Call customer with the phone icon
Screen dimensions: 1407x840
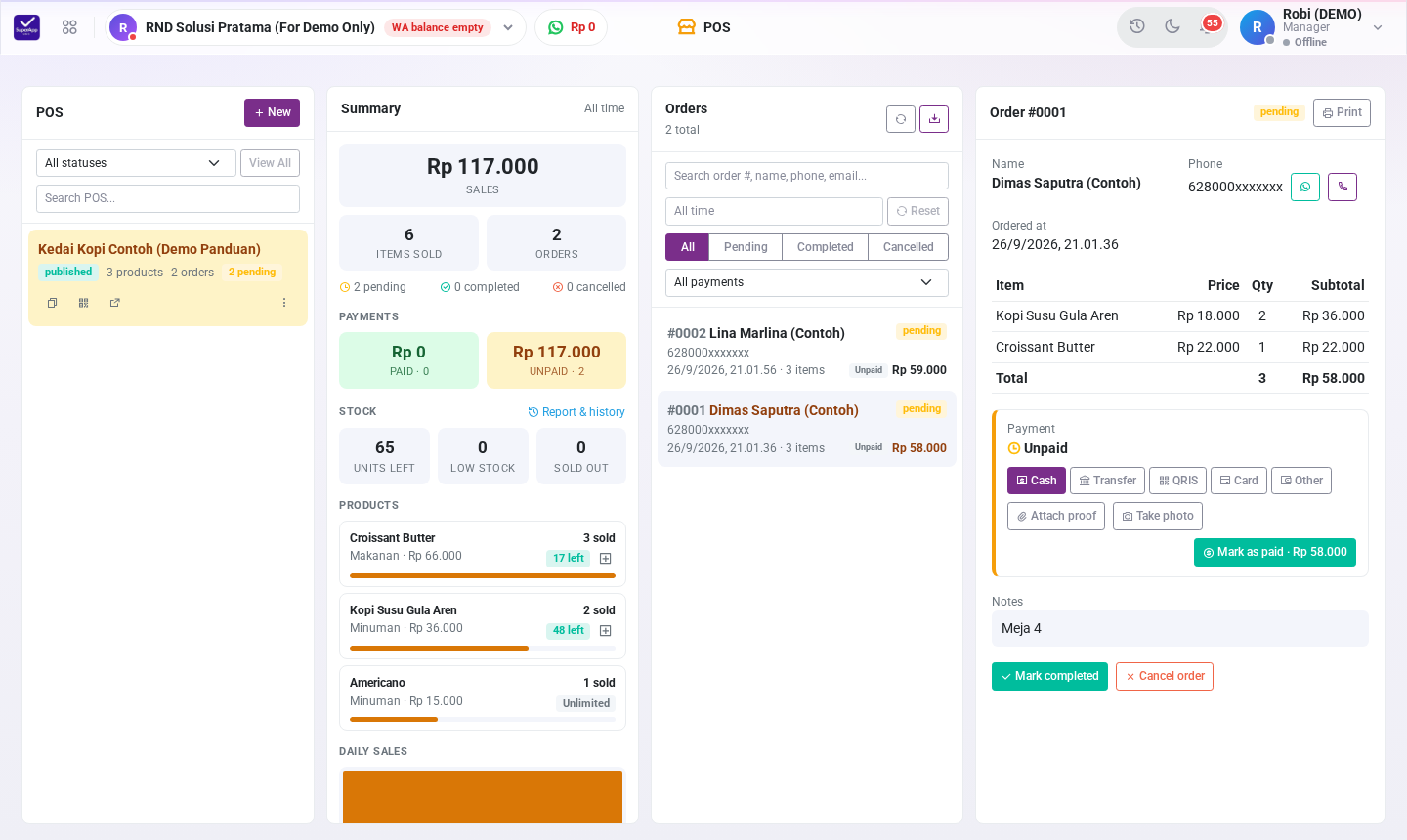(1343, 187)
